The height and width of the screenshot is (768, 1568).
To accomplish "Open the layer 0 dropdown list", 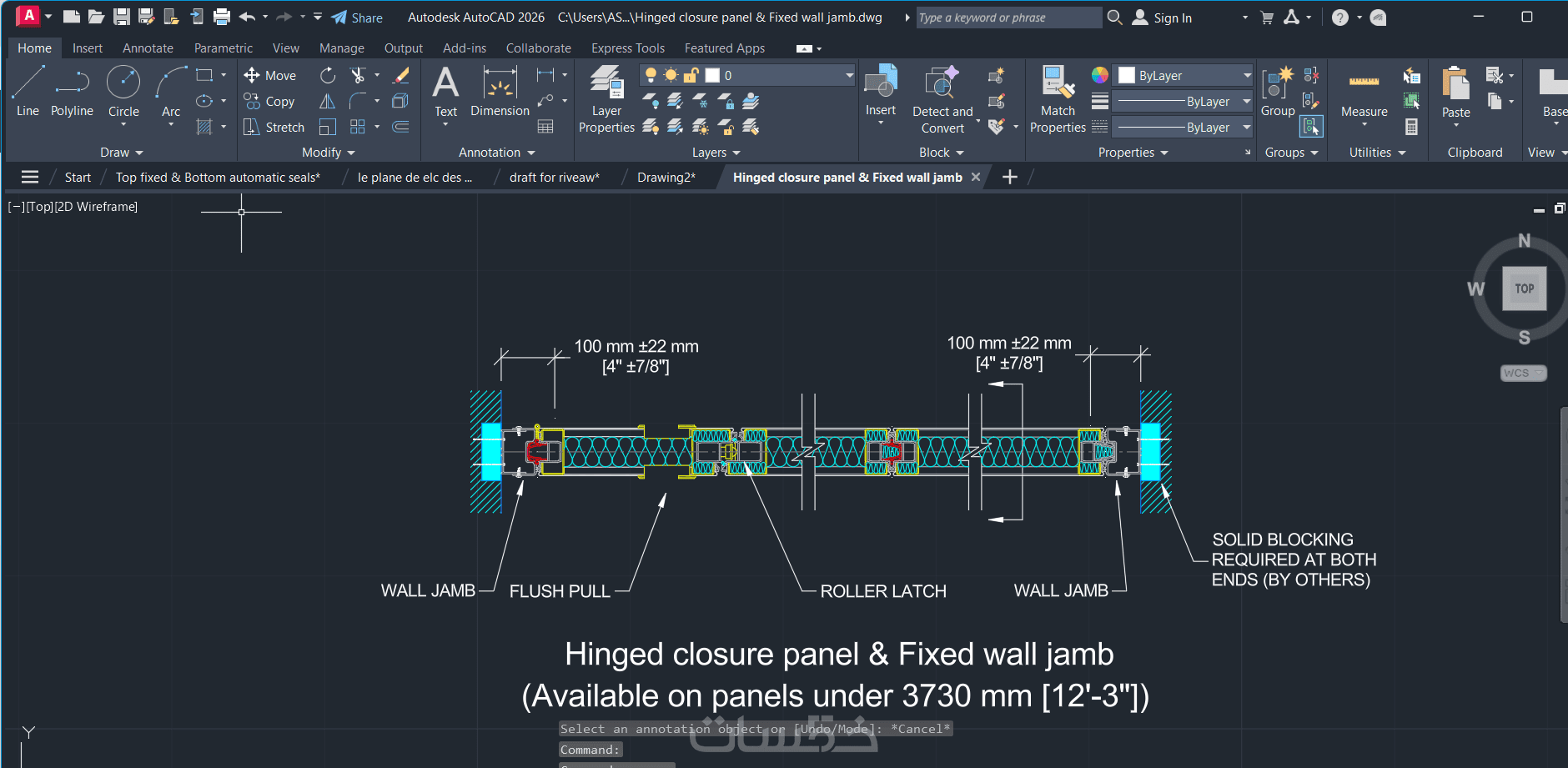I will (849, 75).
